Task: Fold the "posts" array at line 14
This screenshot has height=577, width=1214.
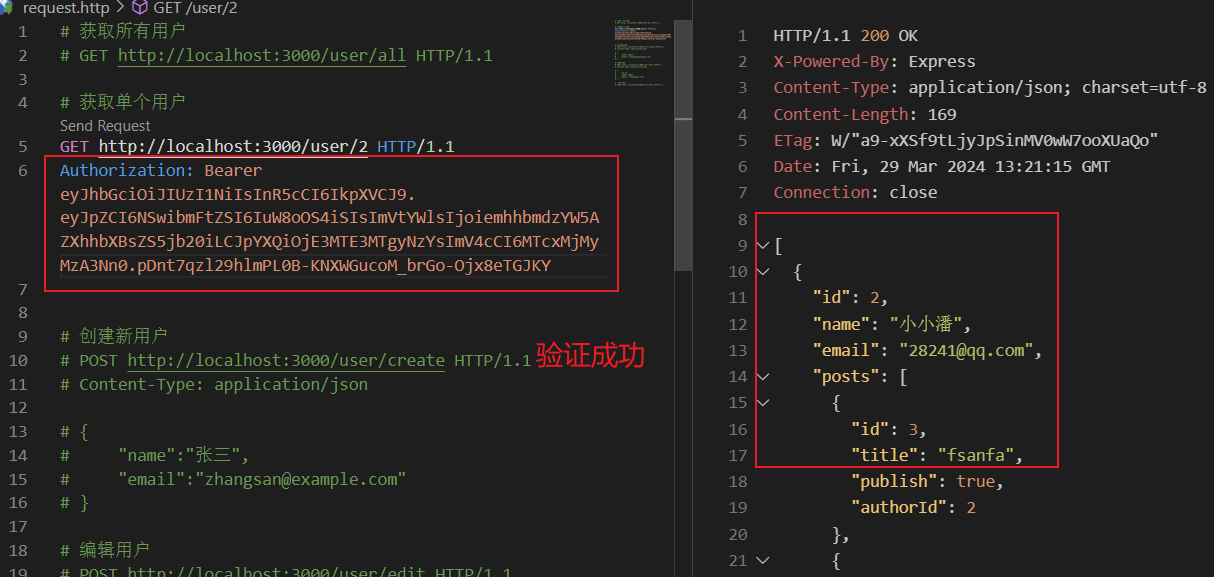Action: (764, 377)
